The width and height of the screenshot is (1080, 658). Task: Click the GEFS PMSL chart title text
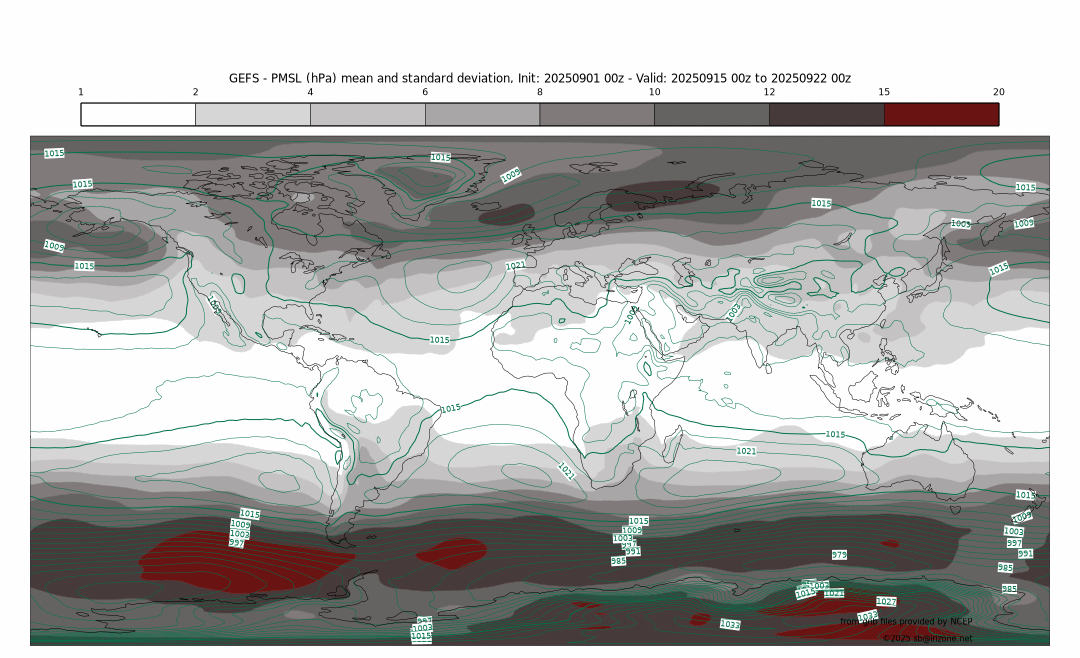pos(539,78)
